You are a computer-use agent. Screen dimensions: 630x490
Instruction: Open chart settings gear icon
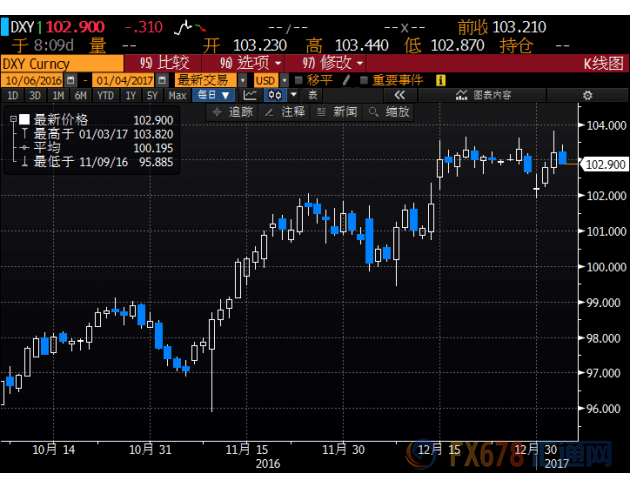point(588,95)
